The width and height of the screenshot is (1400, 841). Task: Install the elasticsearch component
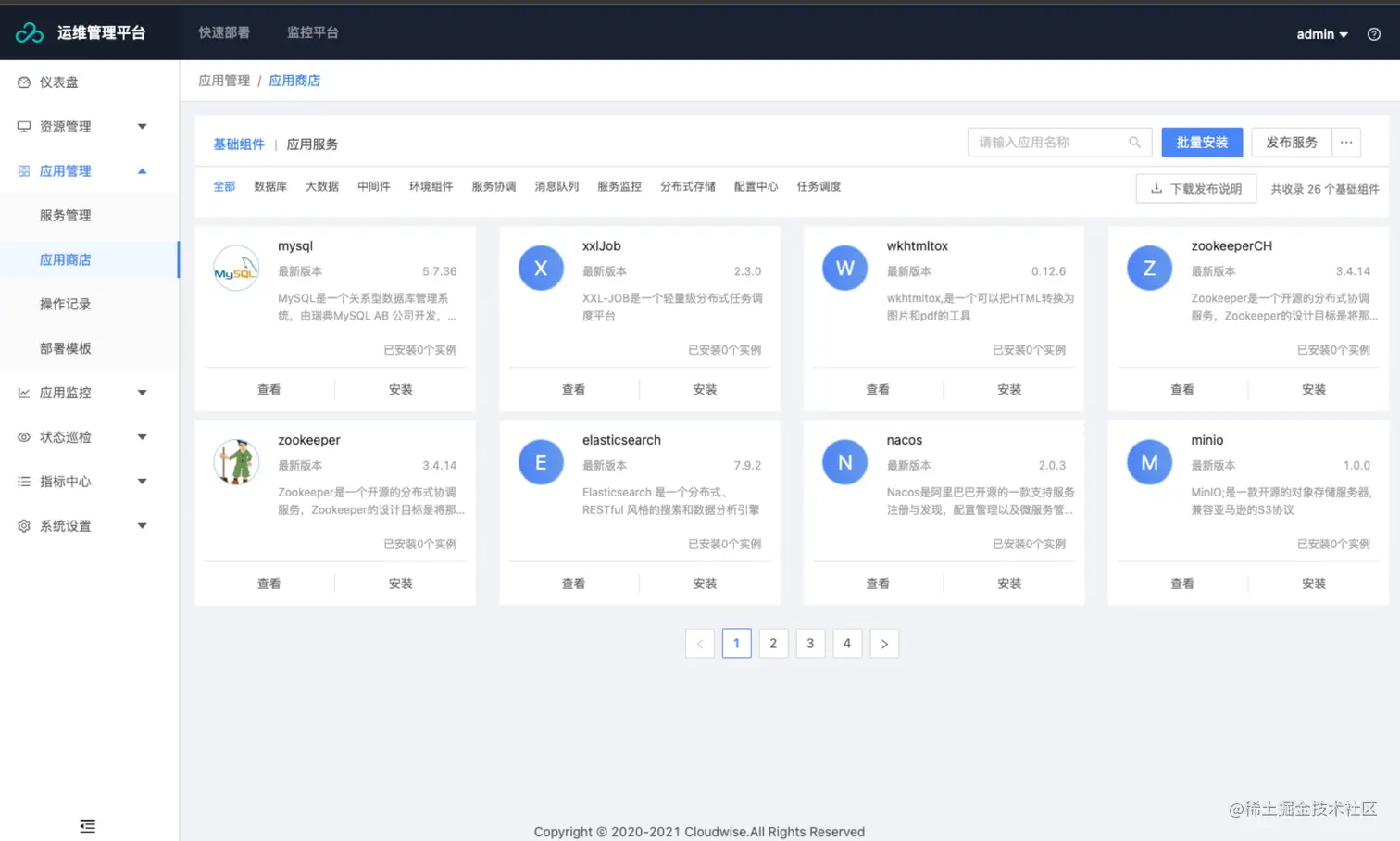(706, 584)
